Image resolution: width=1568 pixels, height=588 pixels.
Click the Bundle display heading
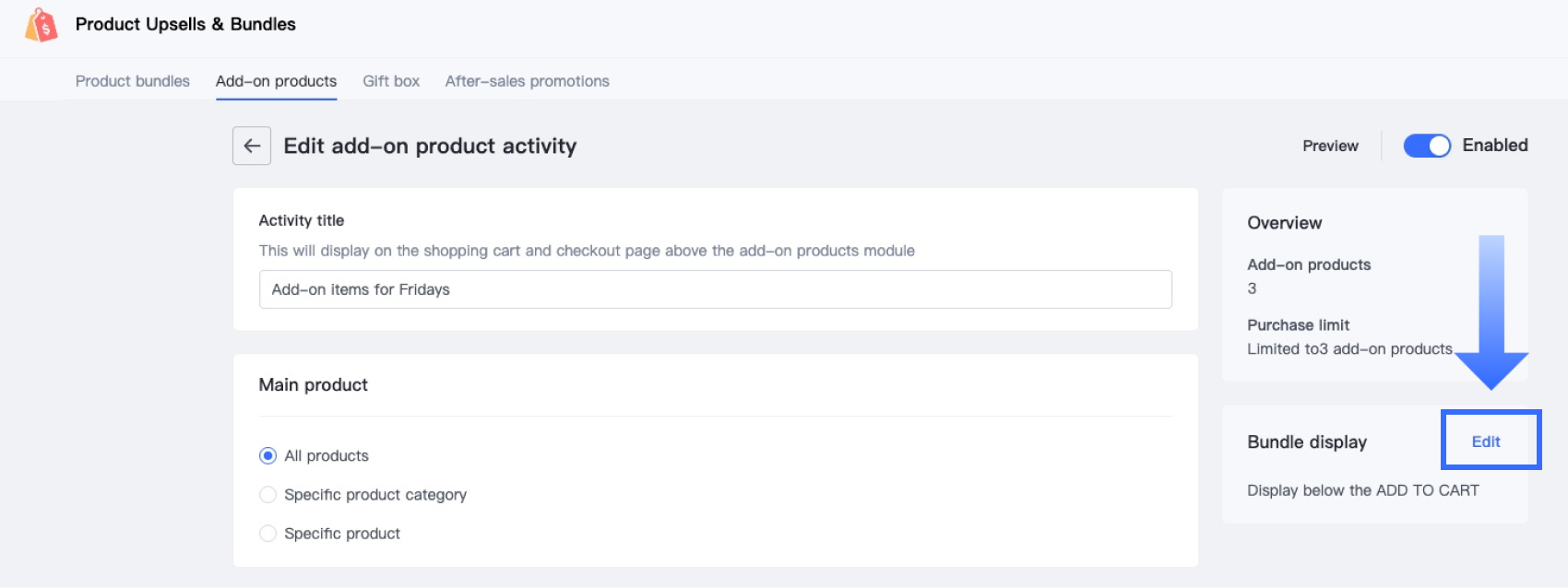click(x=1307, y=442)
